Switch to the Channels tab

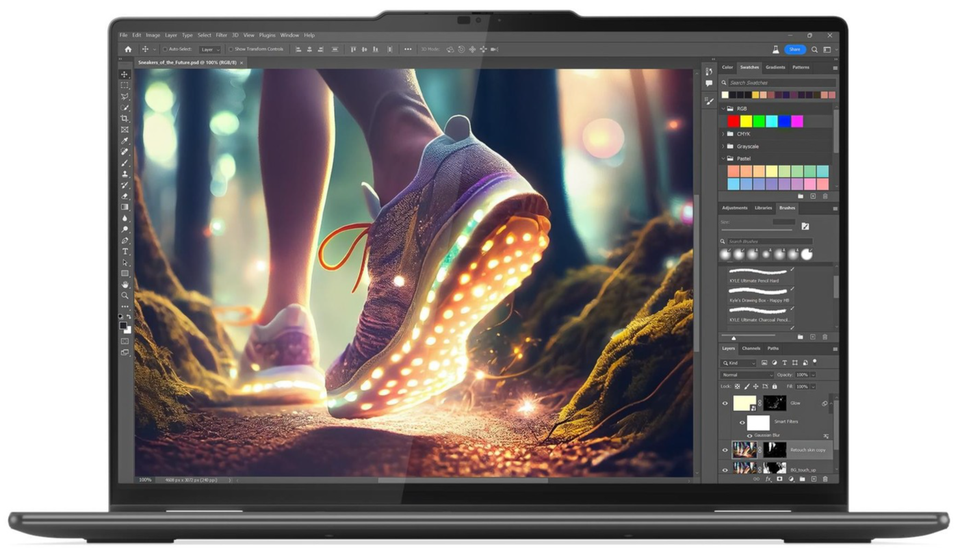coord(751,349)
